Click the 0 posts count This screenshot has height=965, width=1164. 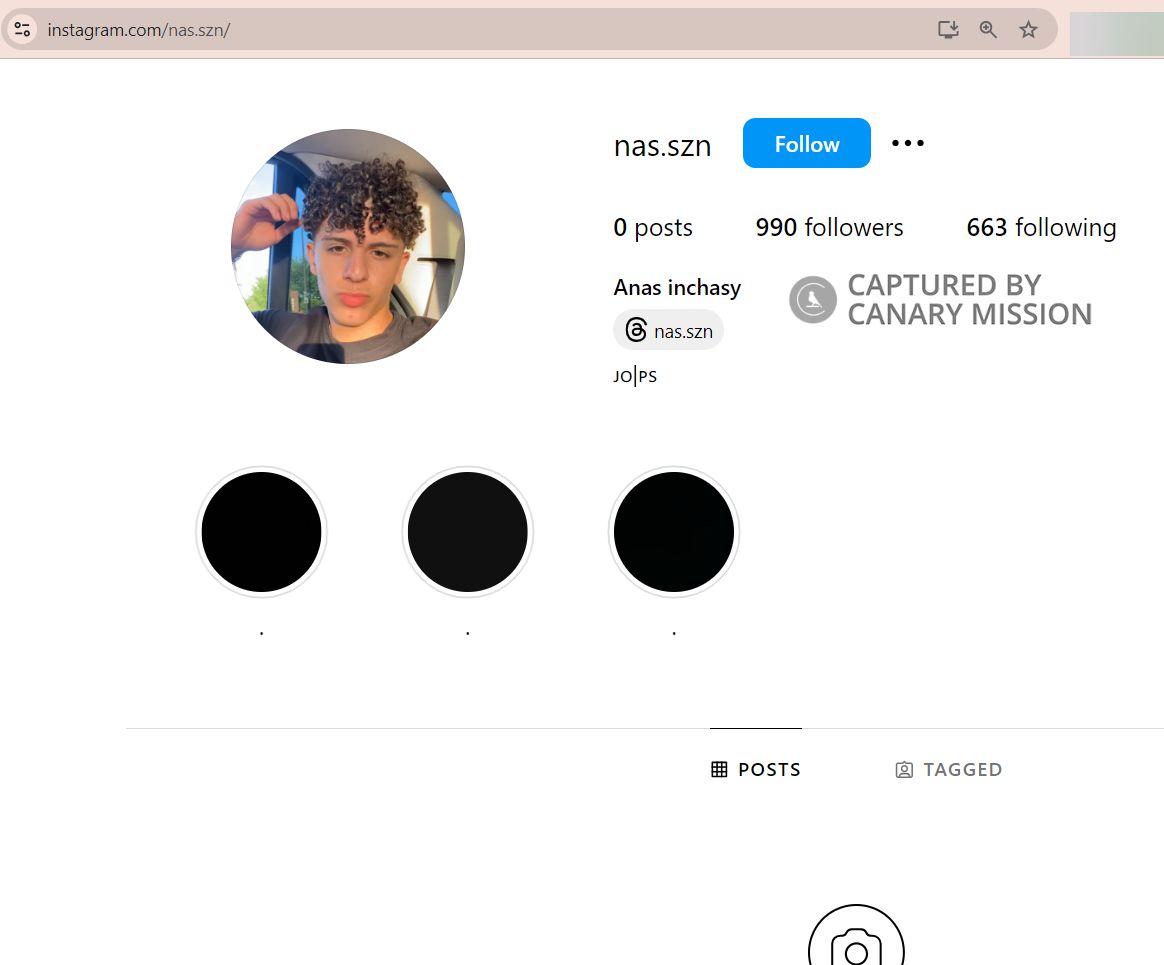[653, 227]
